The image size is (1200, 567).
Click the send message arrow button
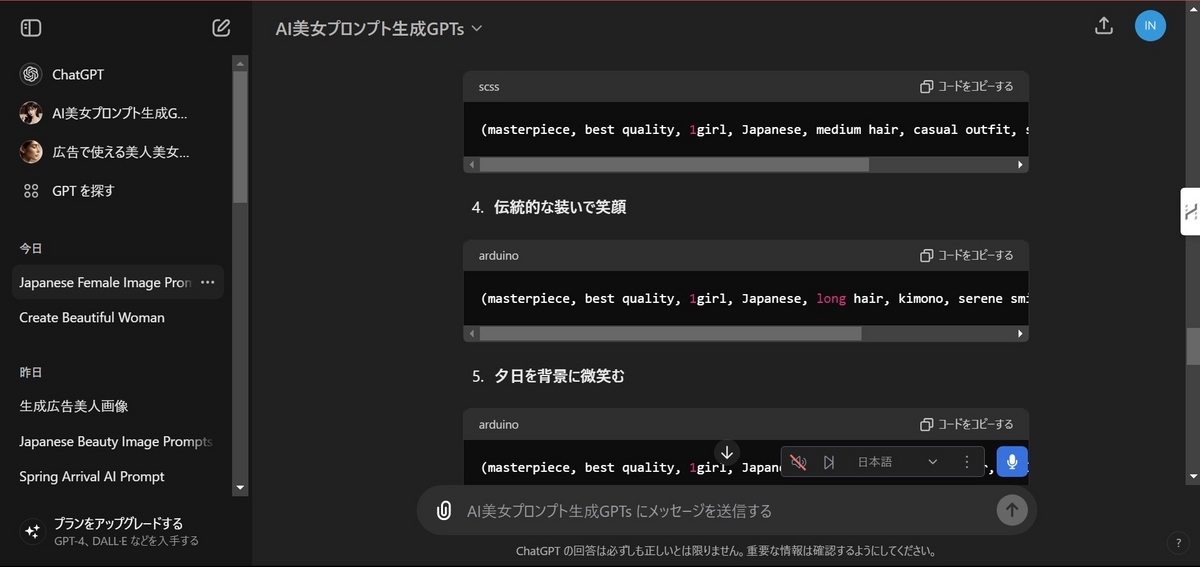point(1012,510)
